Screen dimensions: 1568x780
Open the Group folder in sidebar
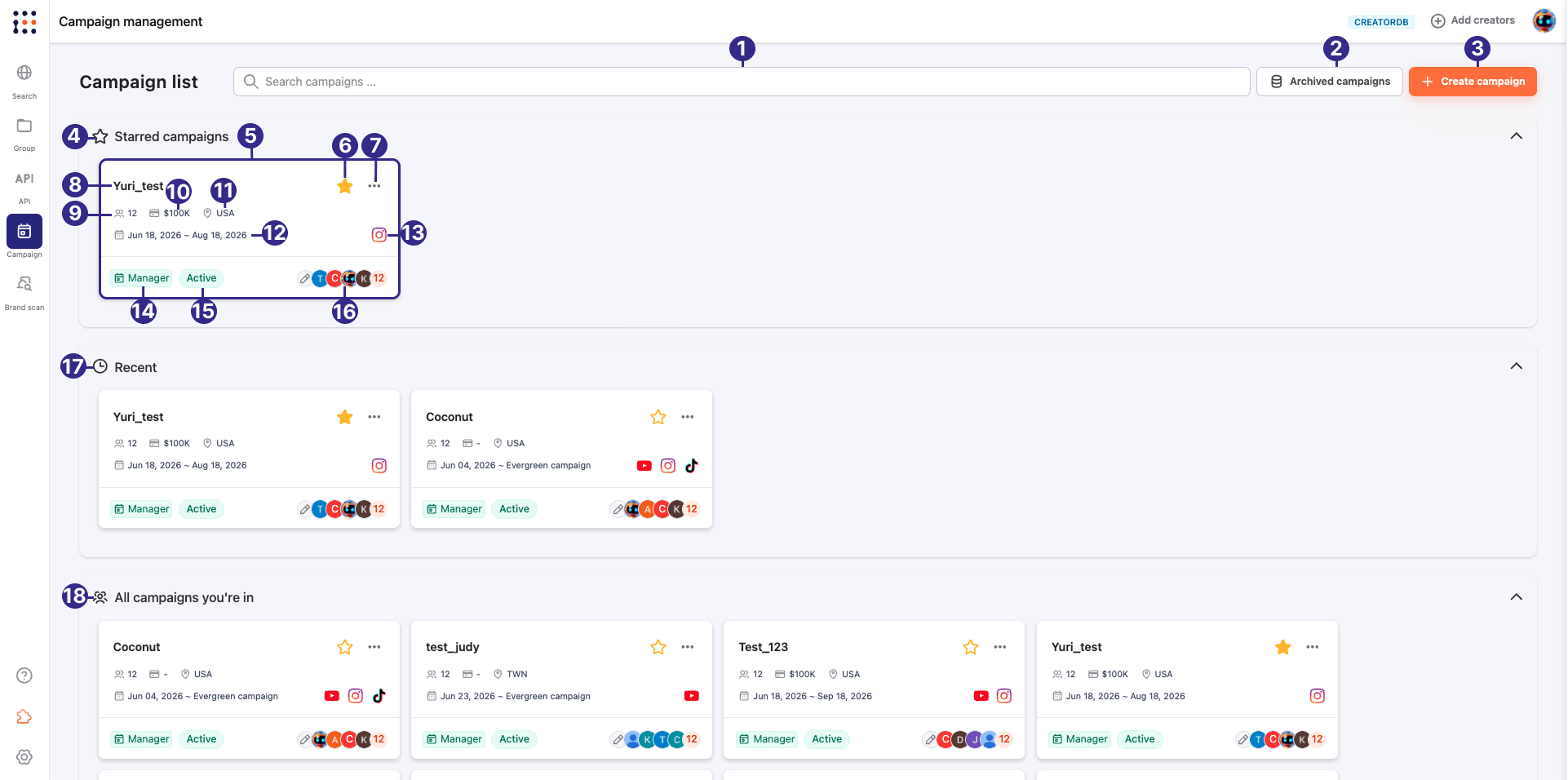click(24, 134)
